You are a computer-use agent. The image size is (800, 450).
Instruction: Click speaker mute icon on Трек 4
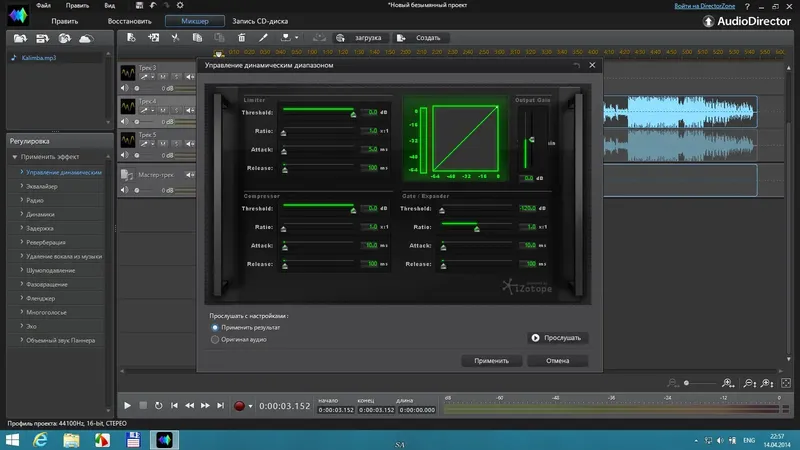[126, 122]
